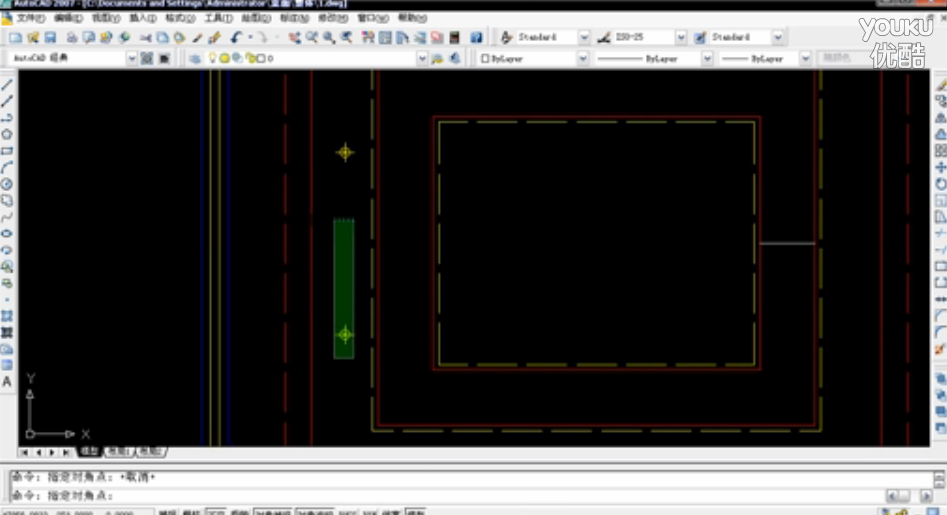
Task: Click the Make Object's Layer Current icon
Action: coord(438,59)
